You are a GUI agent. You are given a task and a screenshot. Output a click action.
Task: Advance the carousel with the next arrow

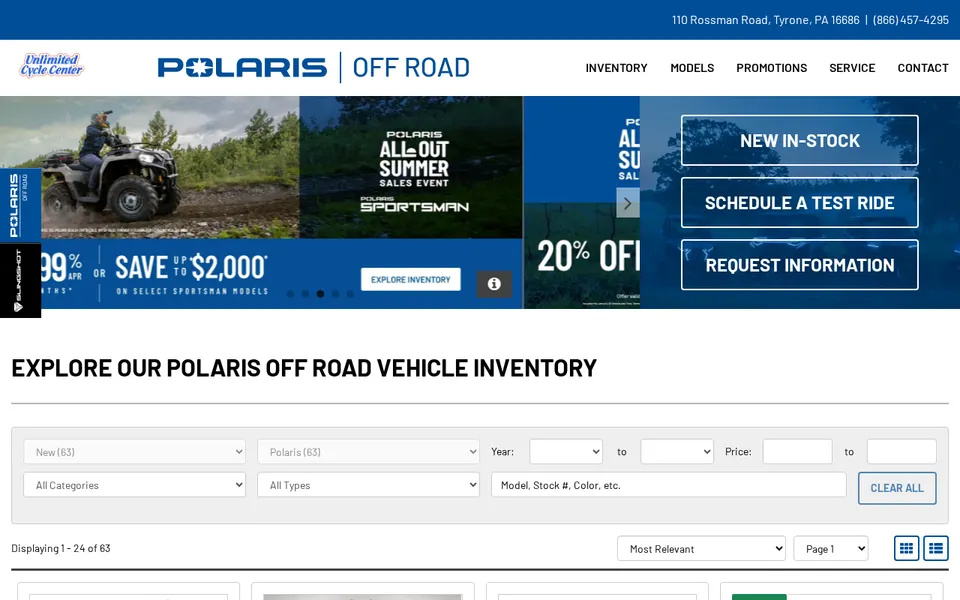[628, 203]
